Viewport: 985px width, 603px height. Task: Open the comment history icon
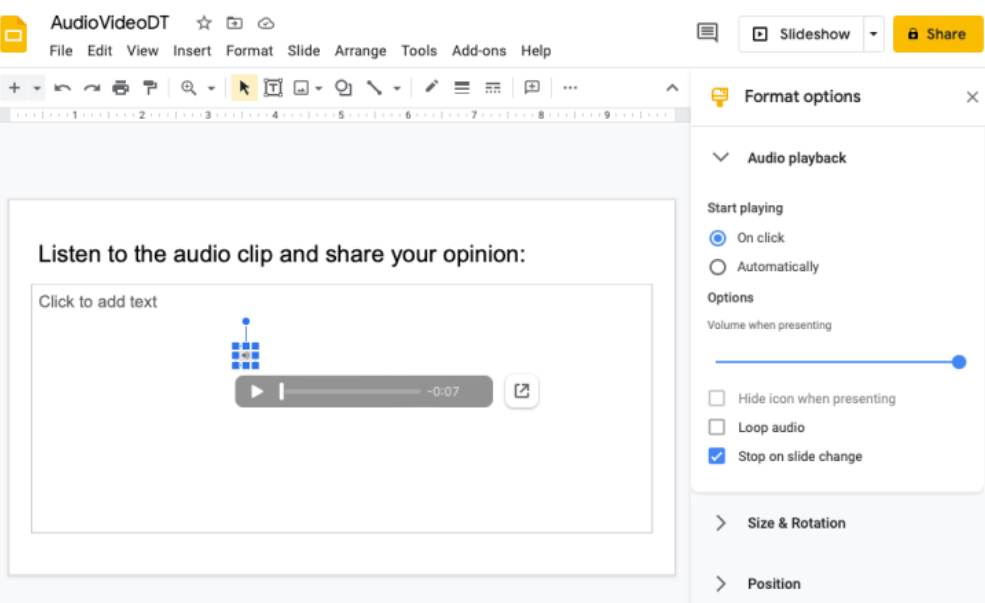click(707, 33)
